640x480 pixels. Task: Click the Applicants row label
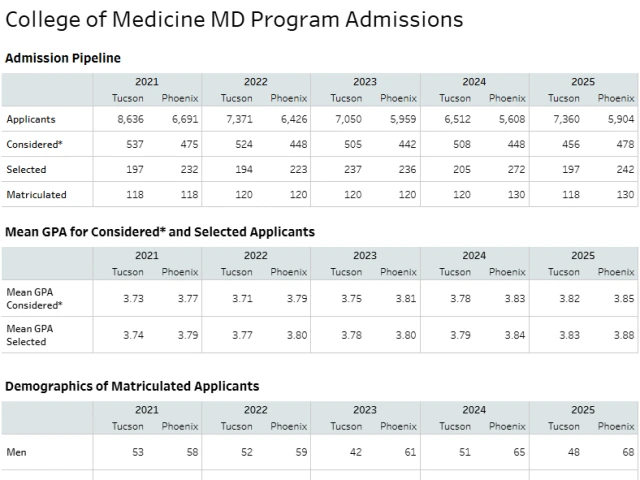31,119
